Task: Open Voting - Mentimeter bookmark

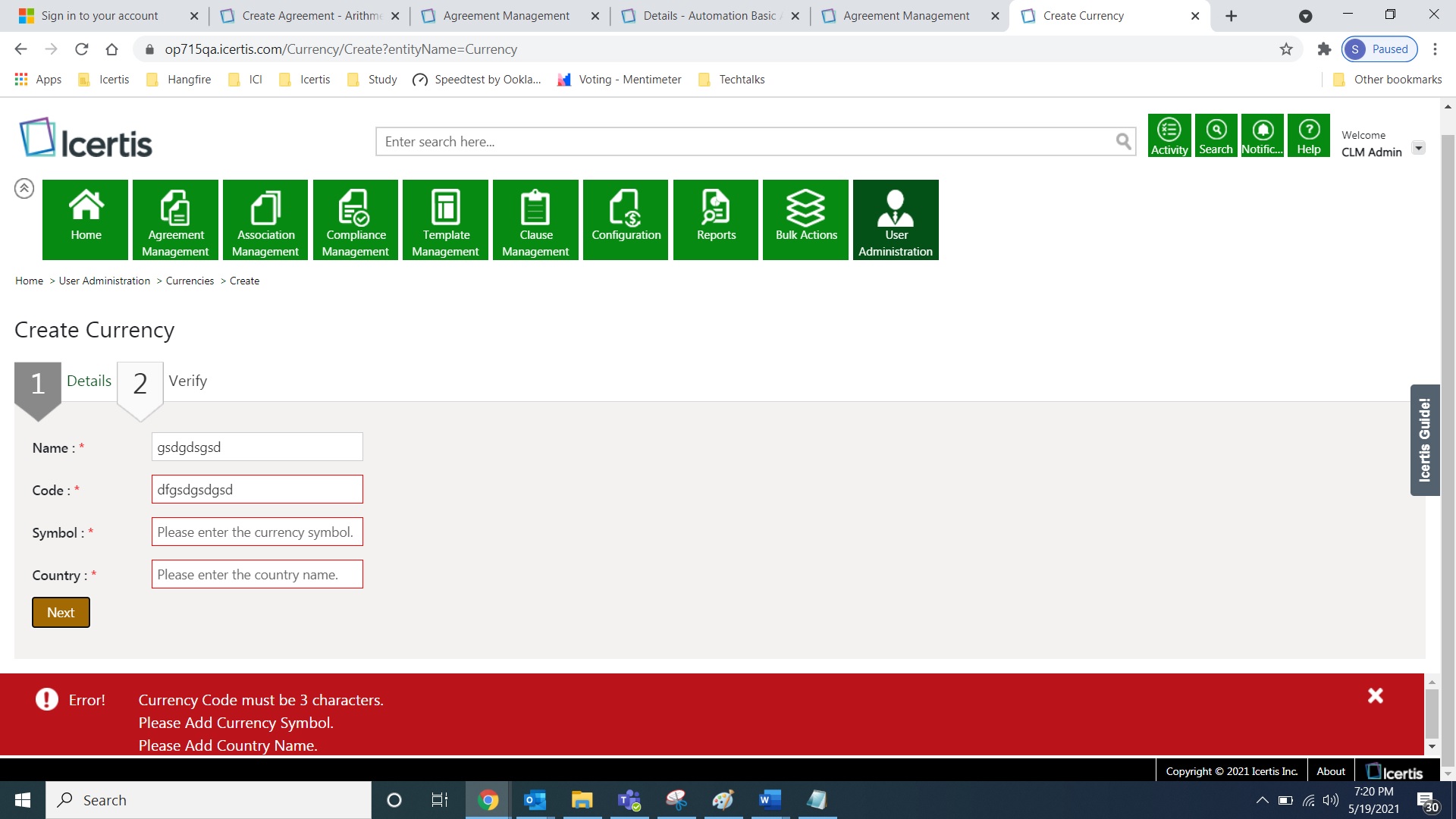Action: 620,80
